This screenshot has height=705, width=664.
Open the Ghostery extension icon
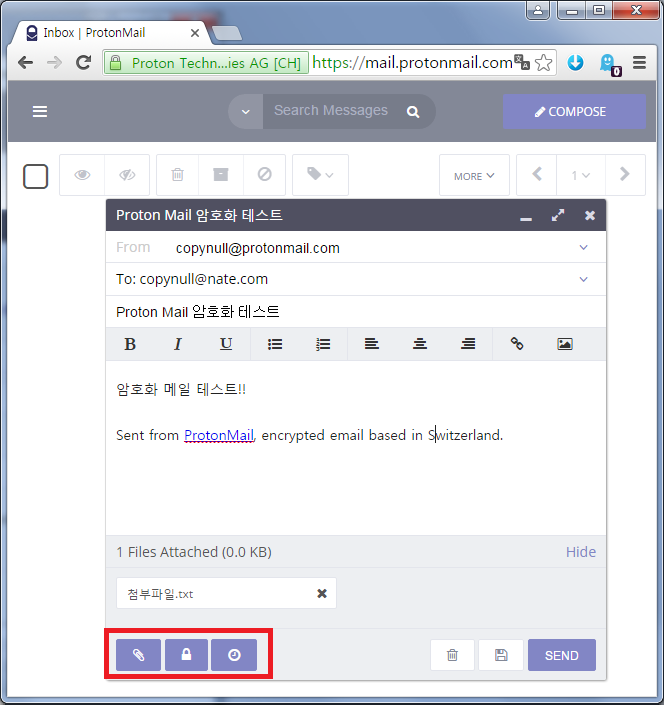click(609, 64)
